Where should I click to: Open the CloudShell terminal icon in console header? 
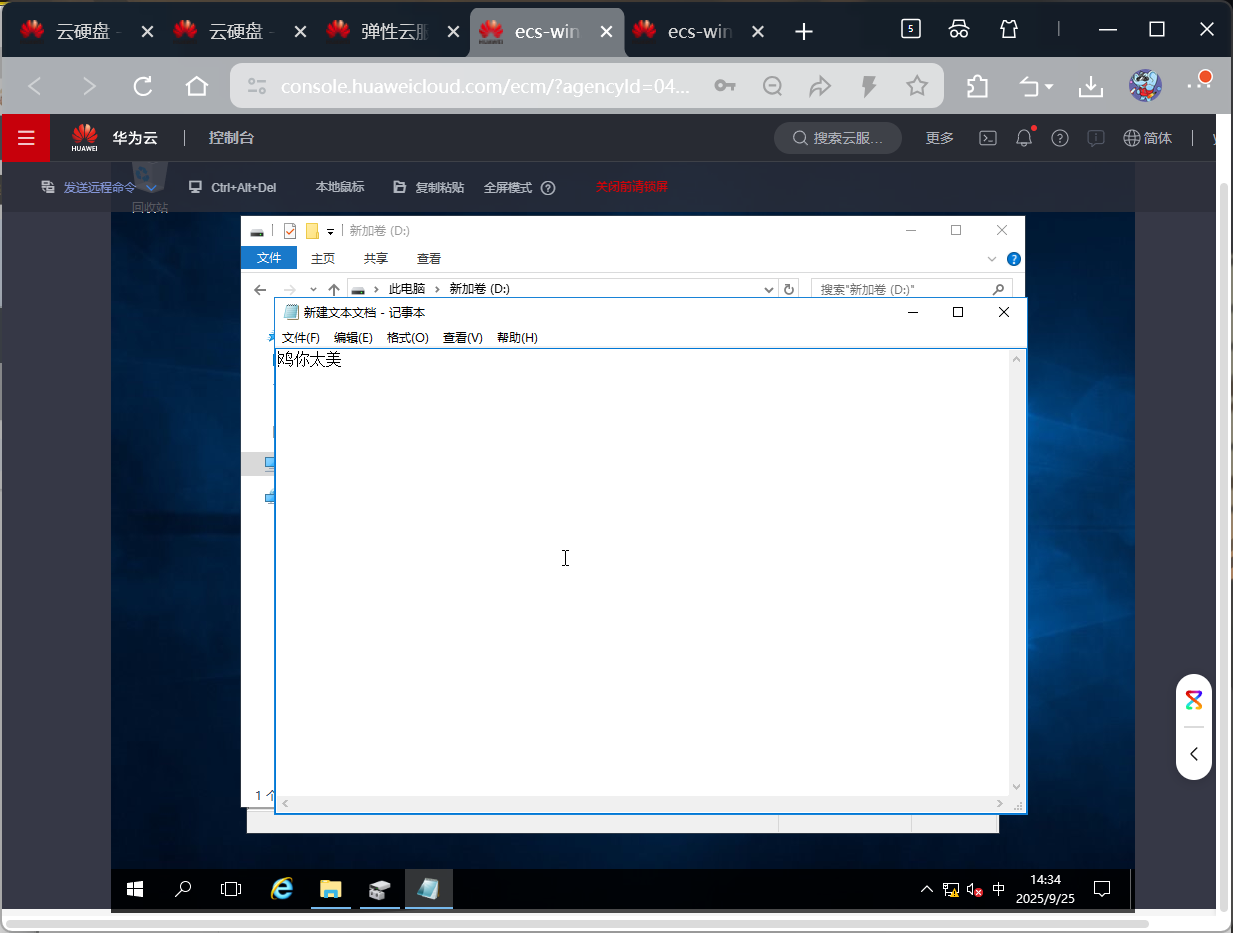(x=987, y=138)
